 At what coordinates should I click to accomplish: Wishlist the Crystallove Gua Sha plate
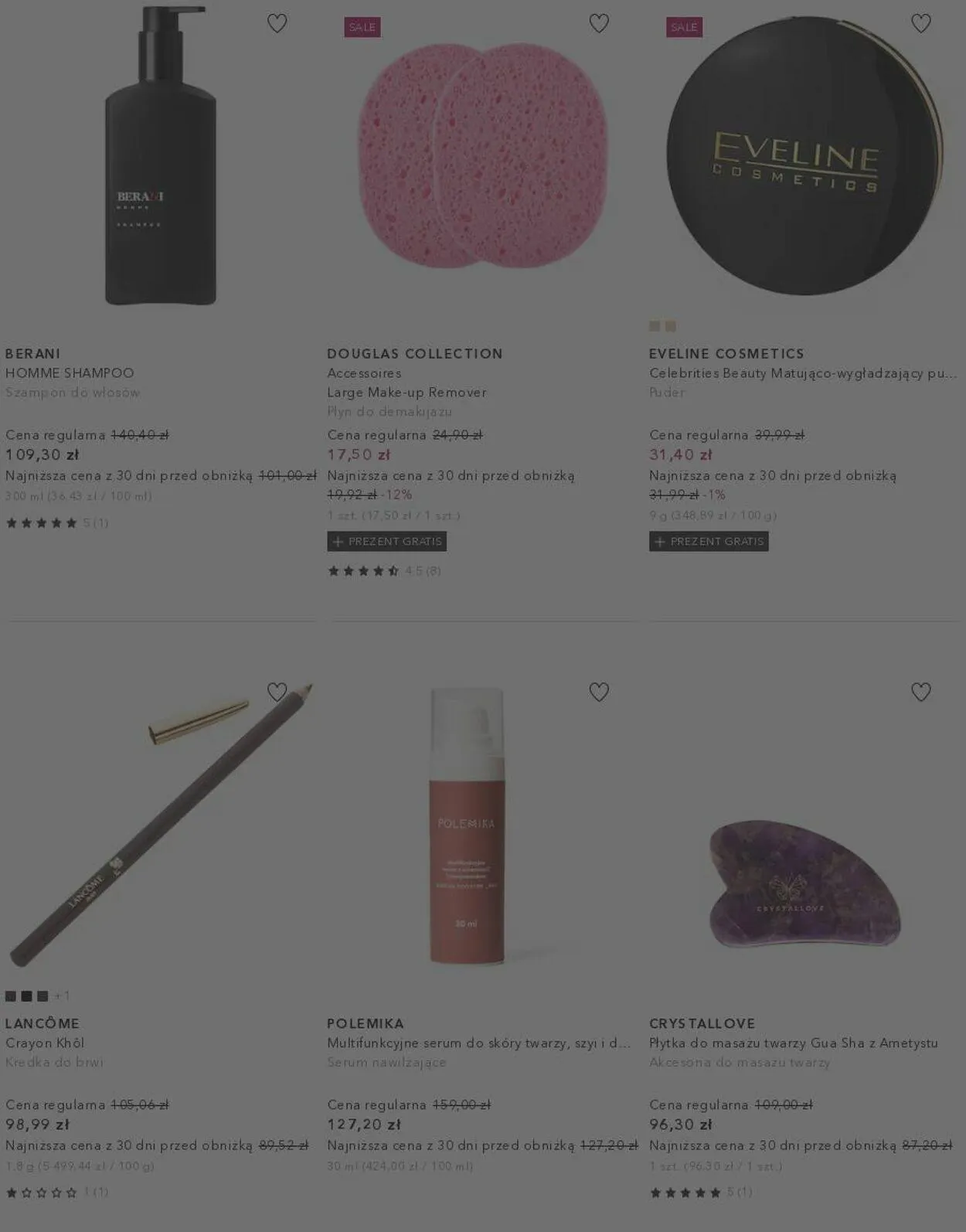pos(920,692)
